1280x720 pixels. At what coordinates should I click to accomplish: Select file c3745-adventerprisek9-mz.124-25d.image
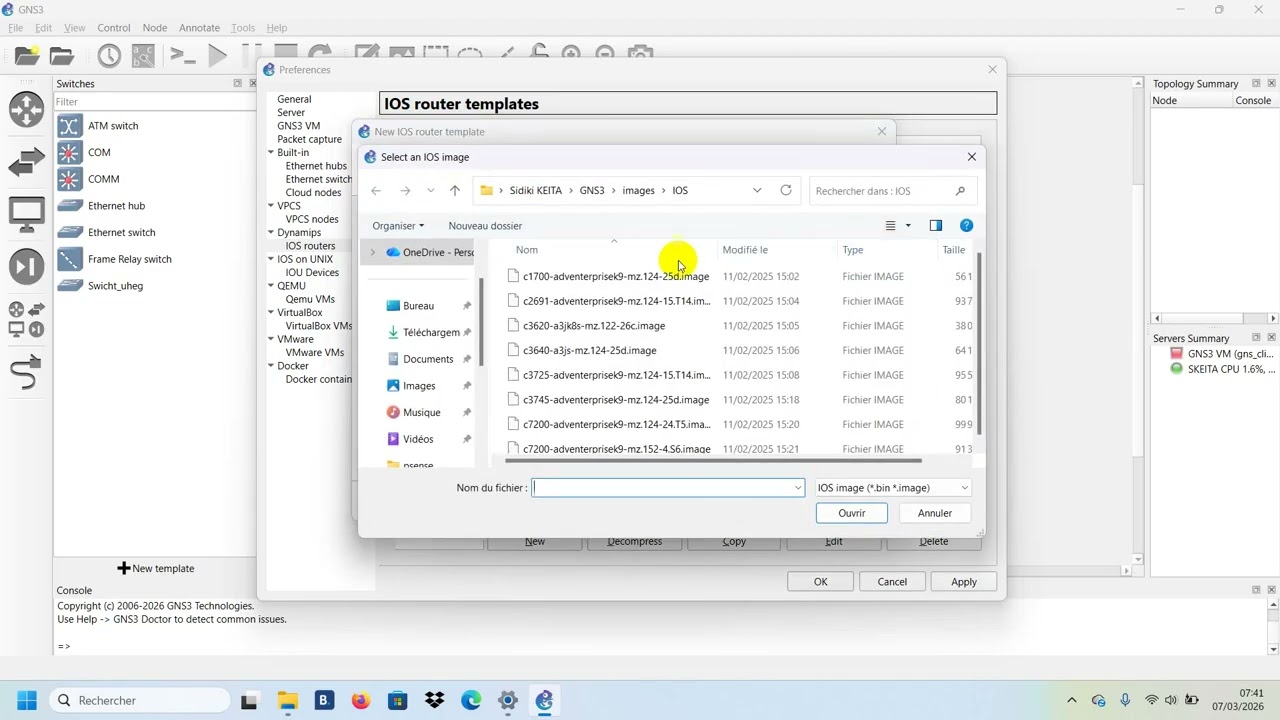click(616, 400)
